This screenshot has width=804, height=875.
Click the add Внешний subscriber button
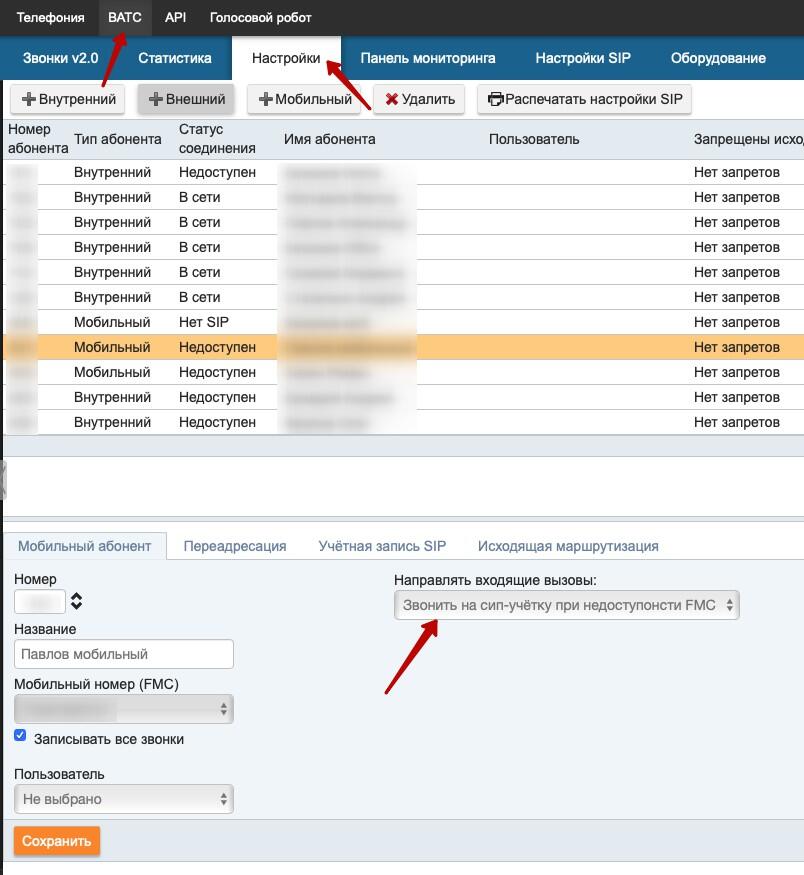(187, 99)
